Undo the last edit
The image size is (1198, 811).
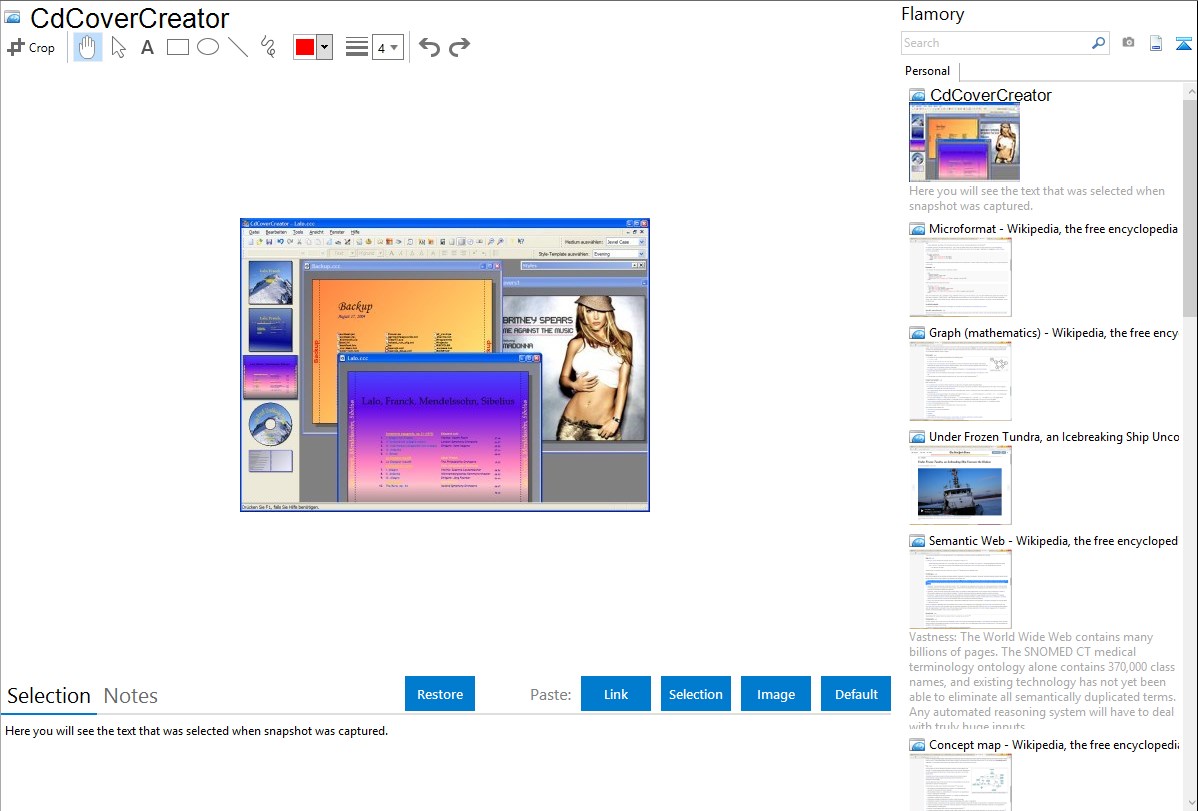(429, 47)
